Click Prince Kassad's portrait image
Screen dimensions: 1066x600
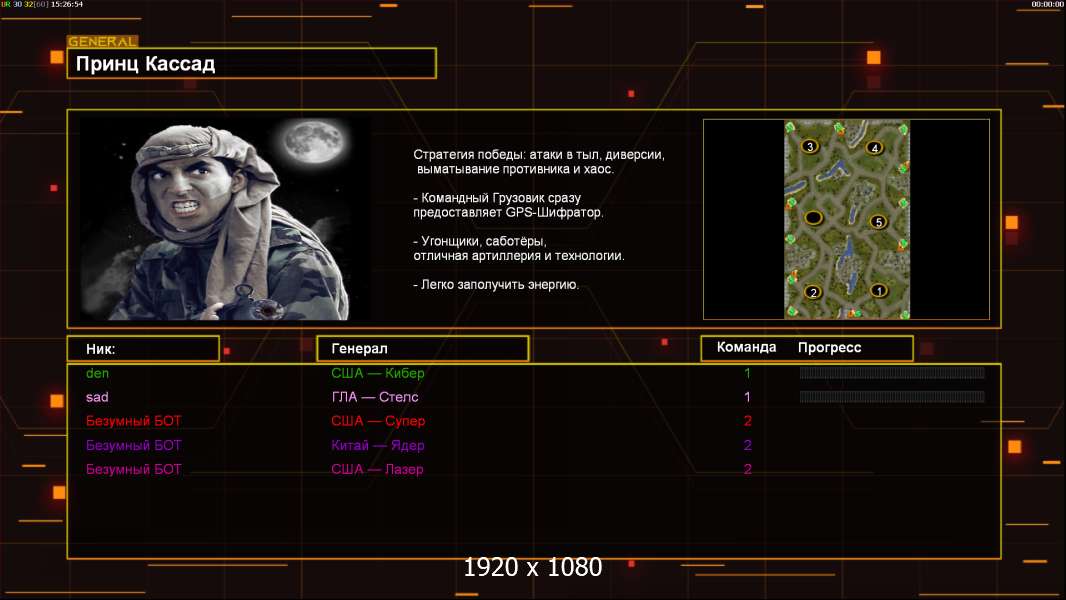[225, 220]
